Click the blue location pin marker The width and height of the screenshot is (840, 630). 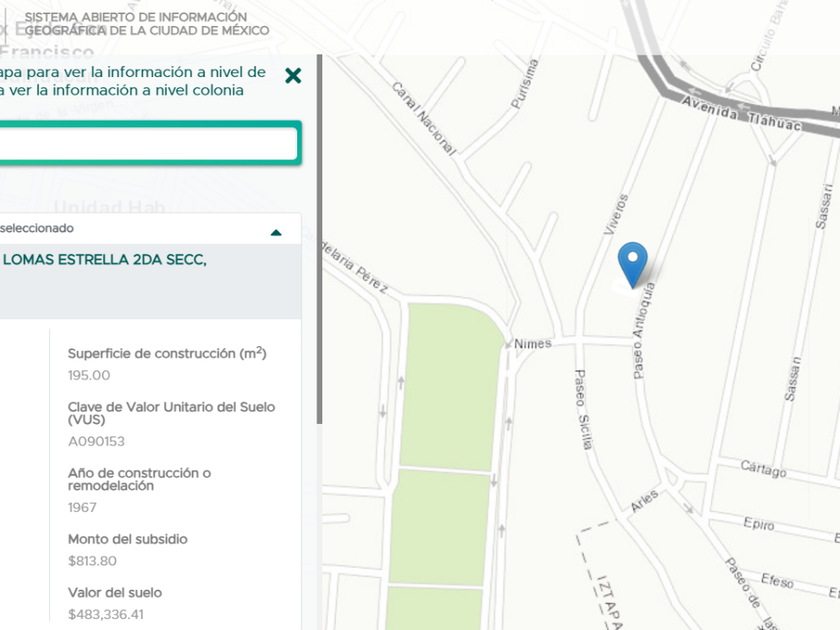(633, 265)
